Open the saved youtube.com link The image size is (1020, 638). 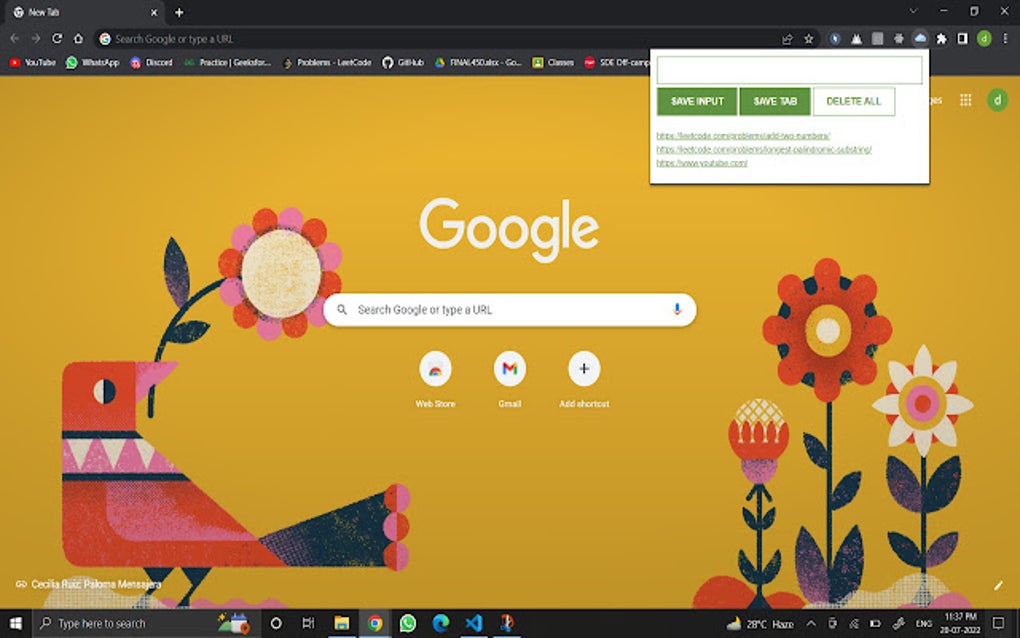(x=704, y=160)
